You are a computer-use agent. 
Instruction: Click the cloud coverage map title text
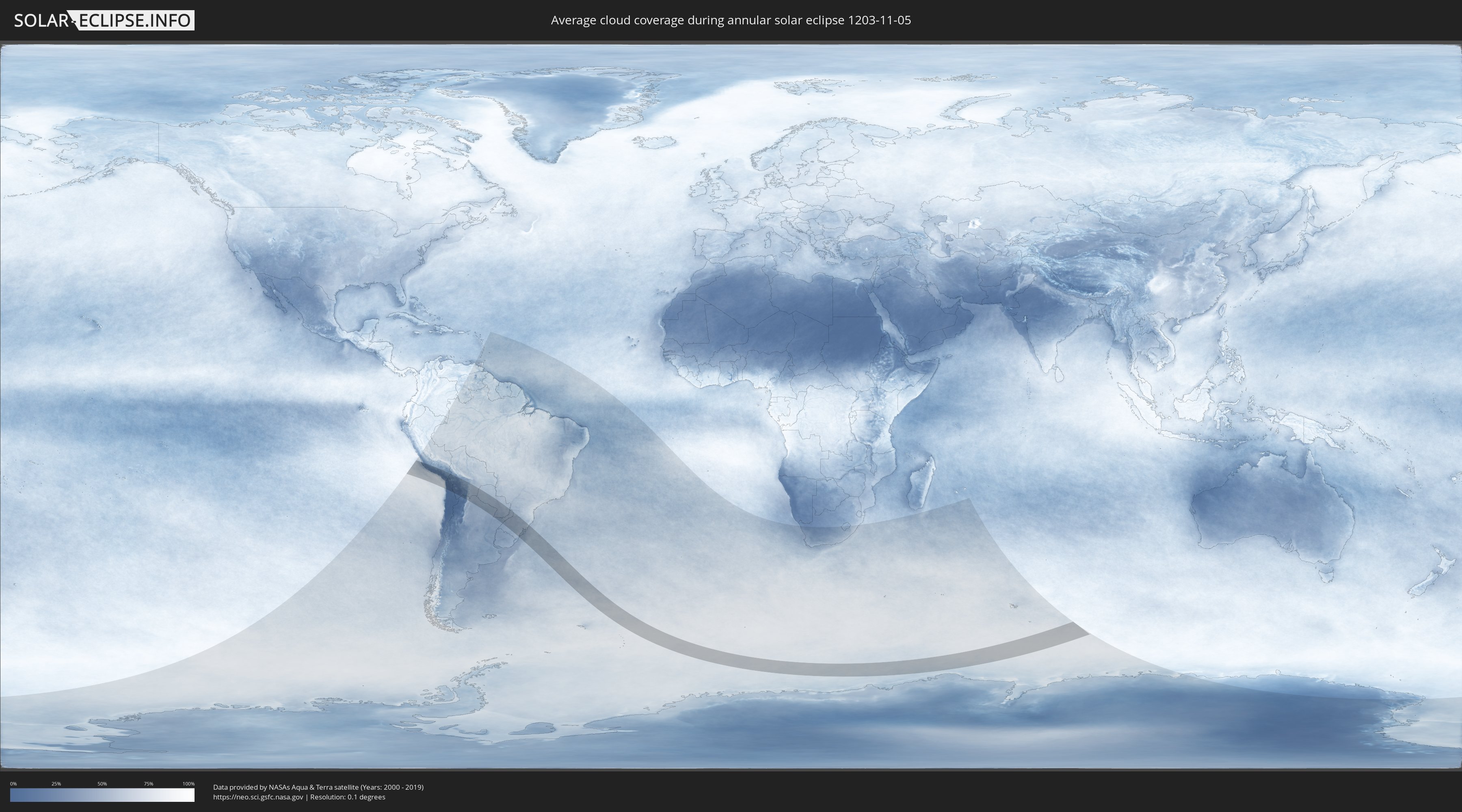coord(731,20)
